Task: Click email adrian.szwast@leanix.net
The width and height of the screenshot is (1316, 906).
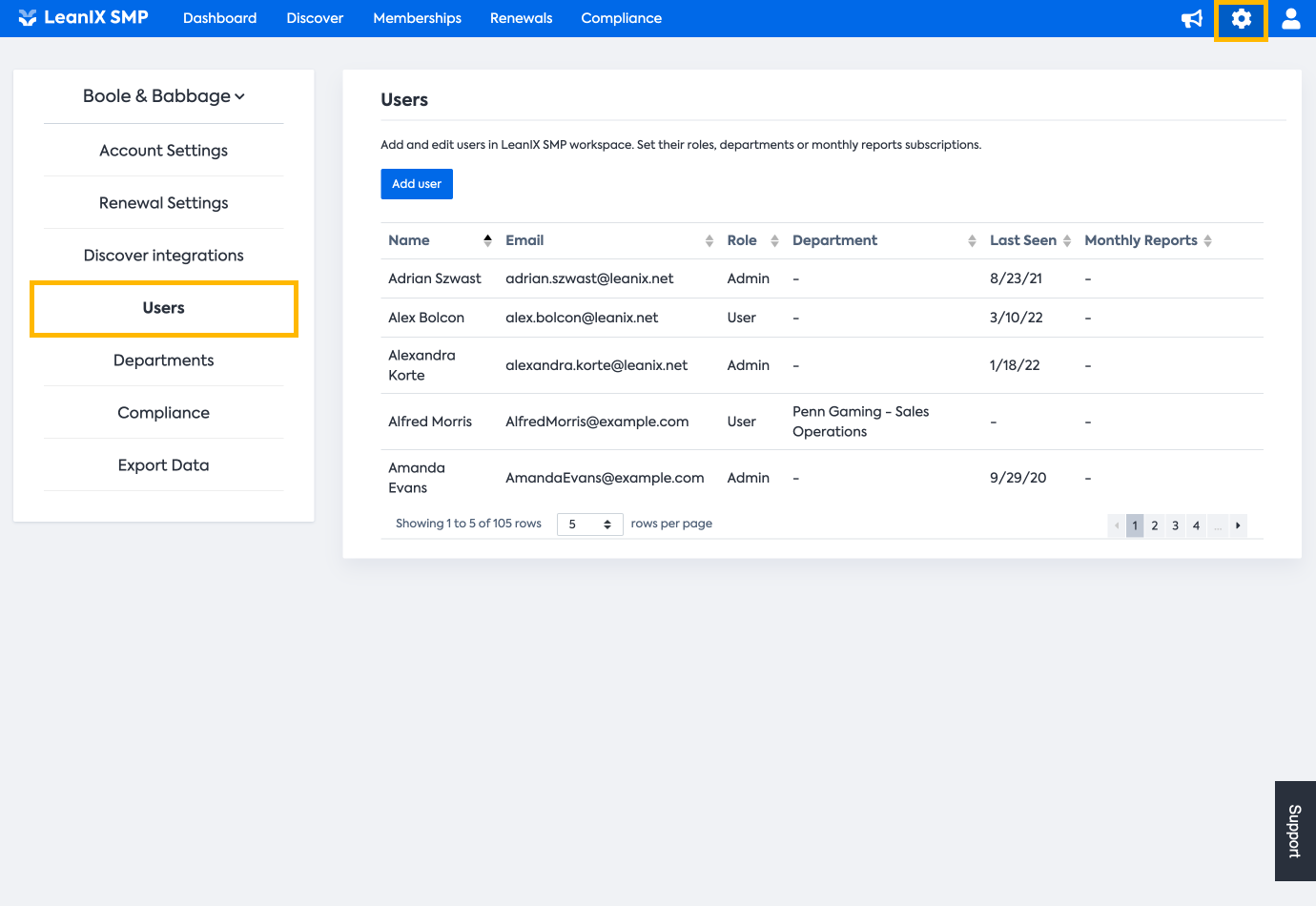Action: (589, 278)
